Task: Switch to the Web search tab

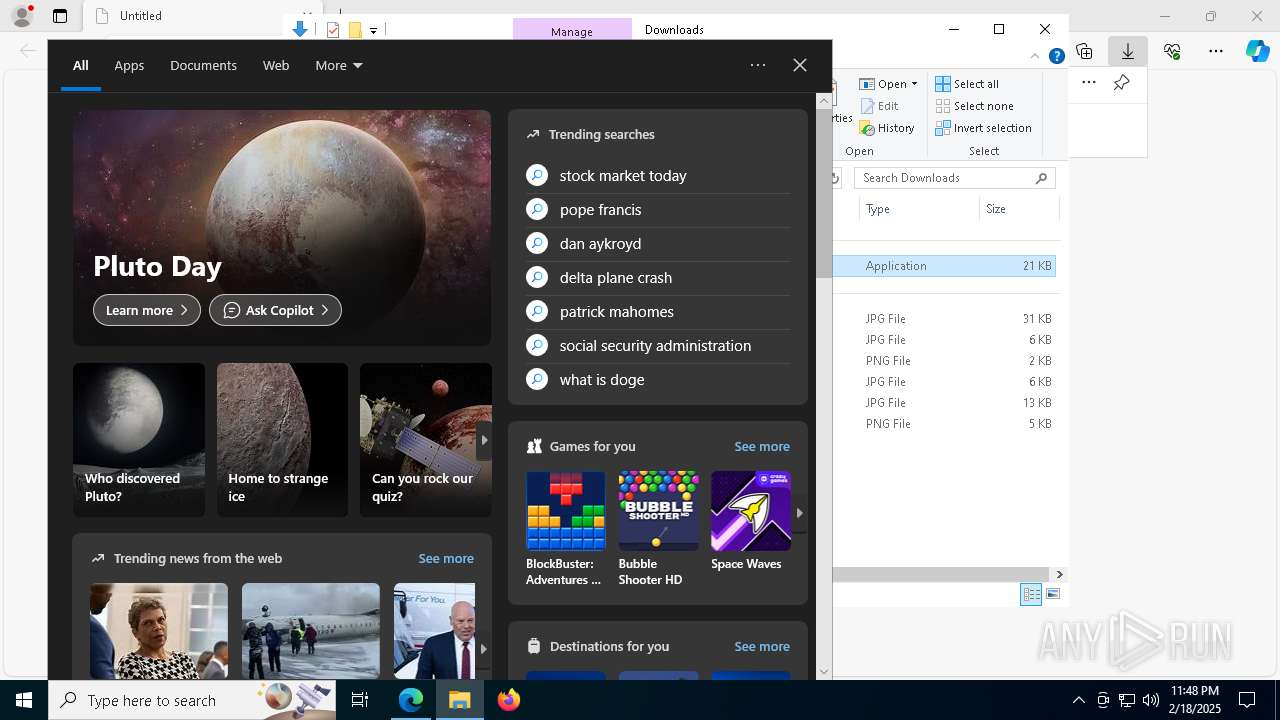Action: pyautogui.click(x=276, y=65)
